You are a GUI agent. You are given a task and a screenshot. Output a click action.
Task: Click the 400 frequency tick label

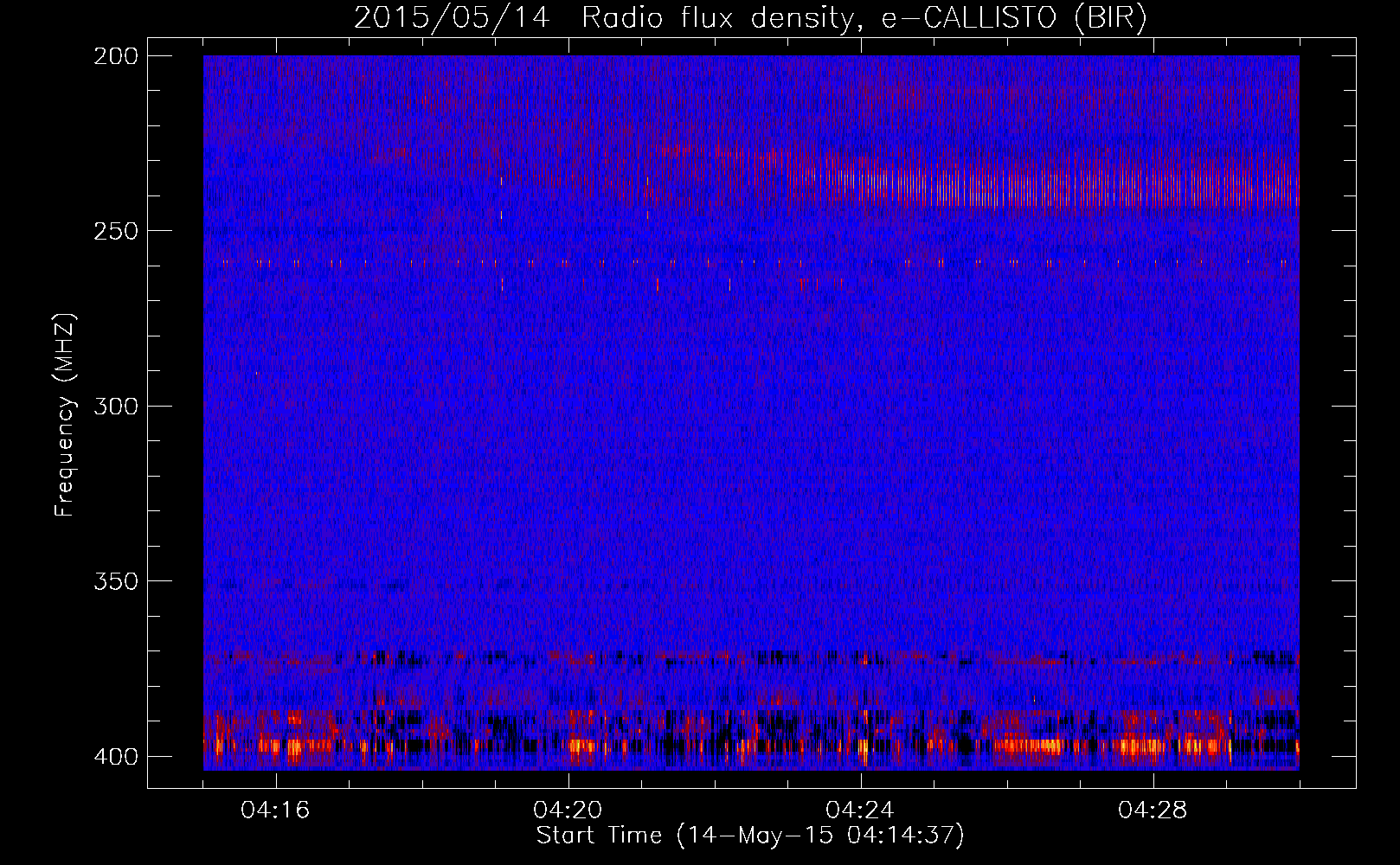115,757
